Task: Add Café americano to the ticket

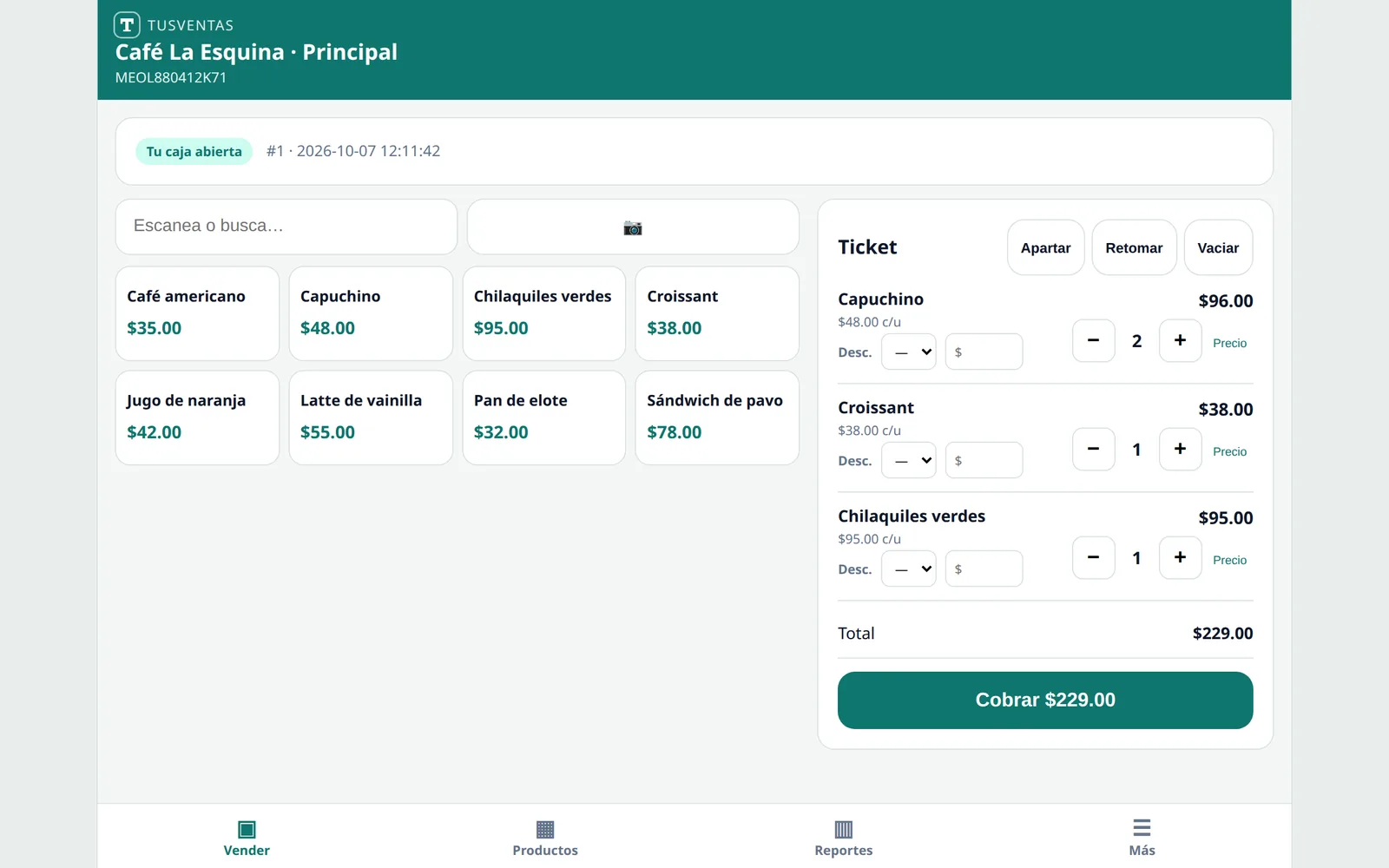Action: tap(197, 313)
